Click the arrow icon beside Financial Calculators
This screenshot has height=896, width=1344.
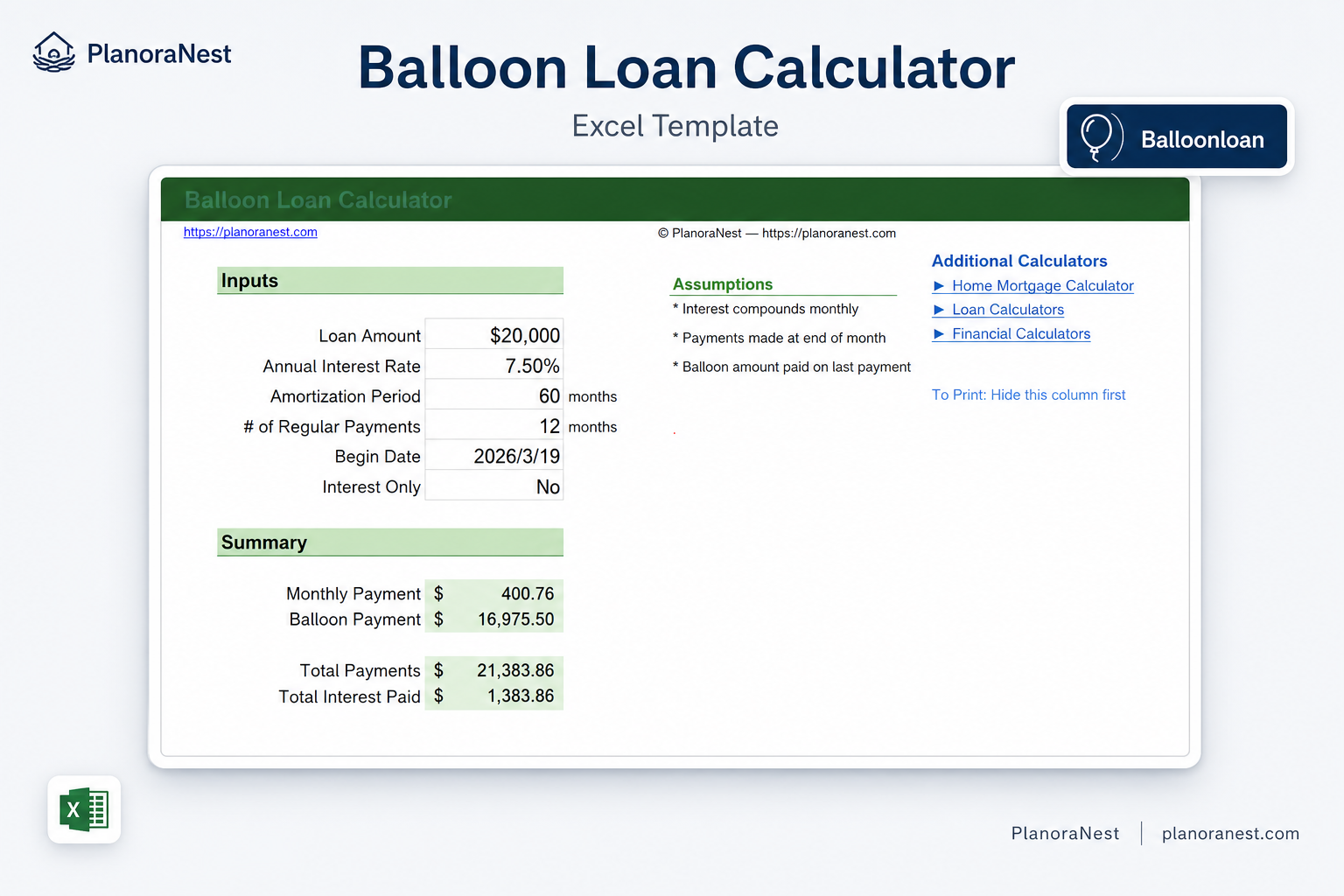(939, 334)
